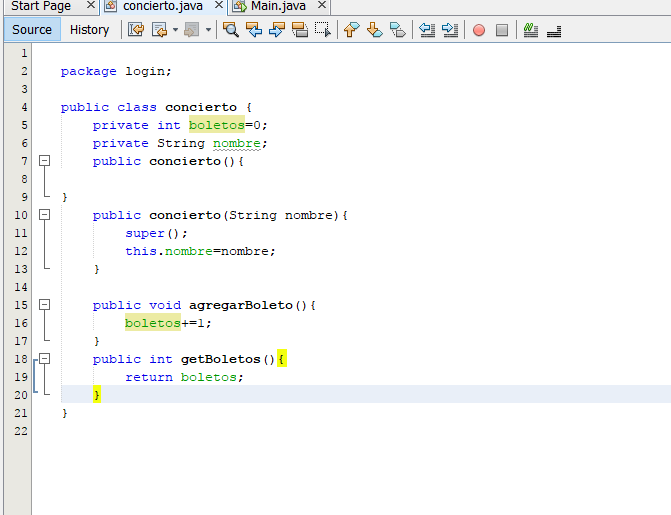The width and height of the screenshot is (671, 515).
Task: Toggle Rectangular Selection mode
Action: 323,30
